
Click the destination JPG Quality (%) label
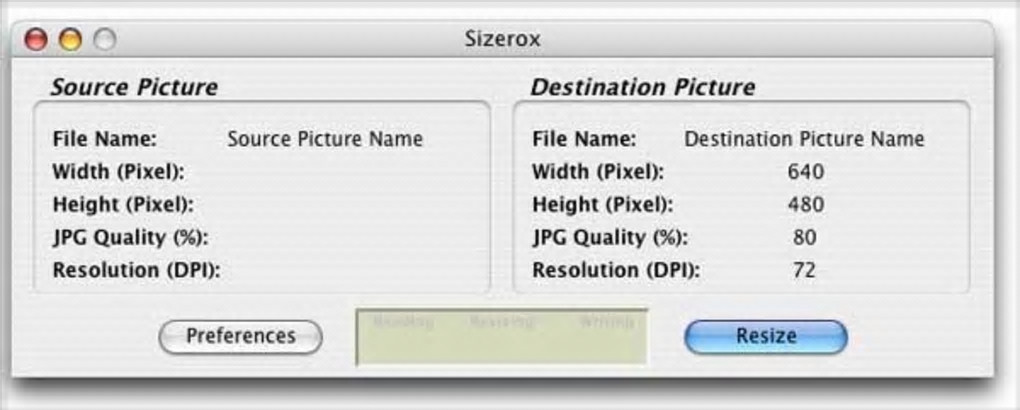(x=610, y=238)
